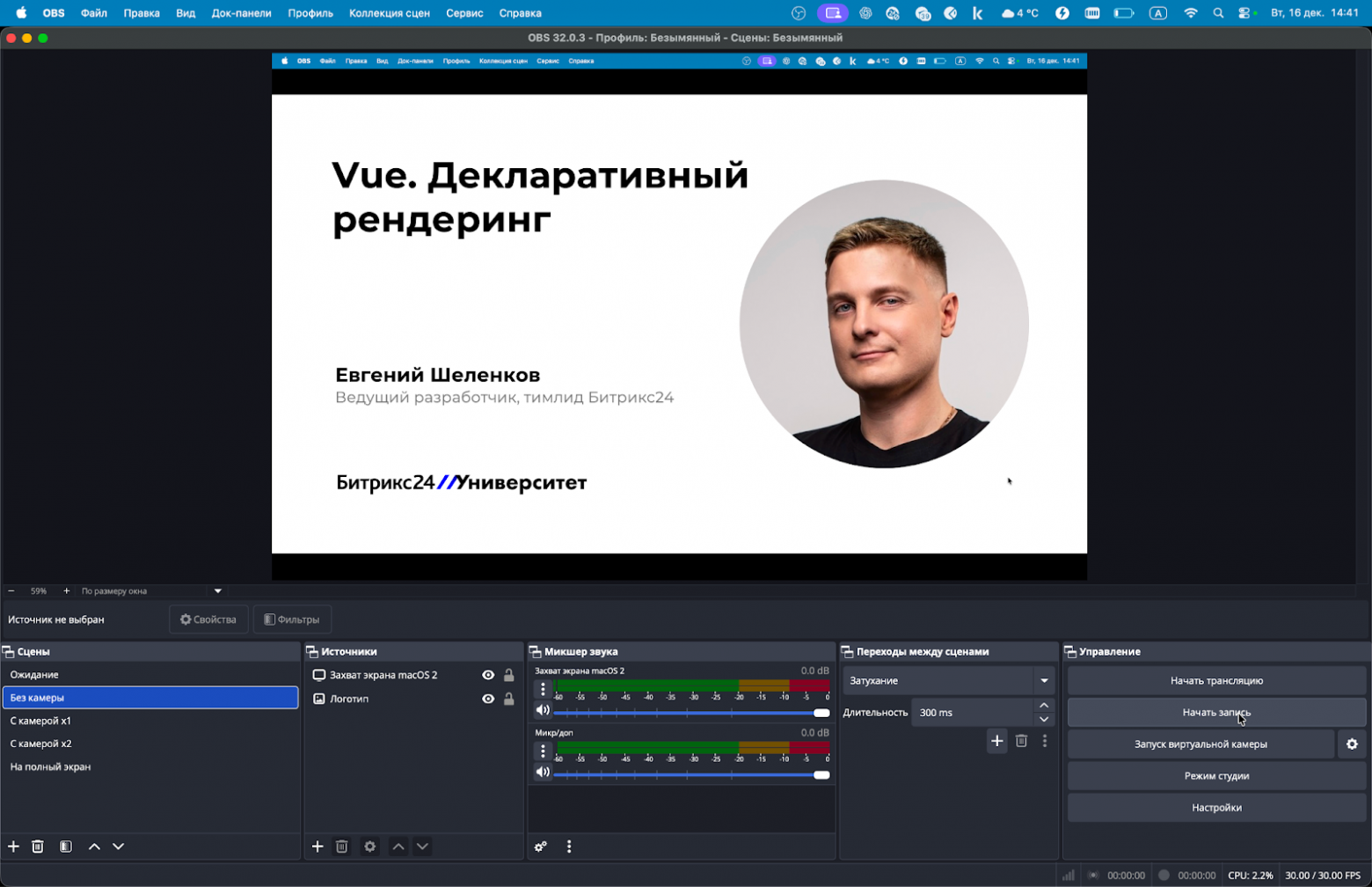
Task: Add a new source with plus icon
Action: click(317, 846)
